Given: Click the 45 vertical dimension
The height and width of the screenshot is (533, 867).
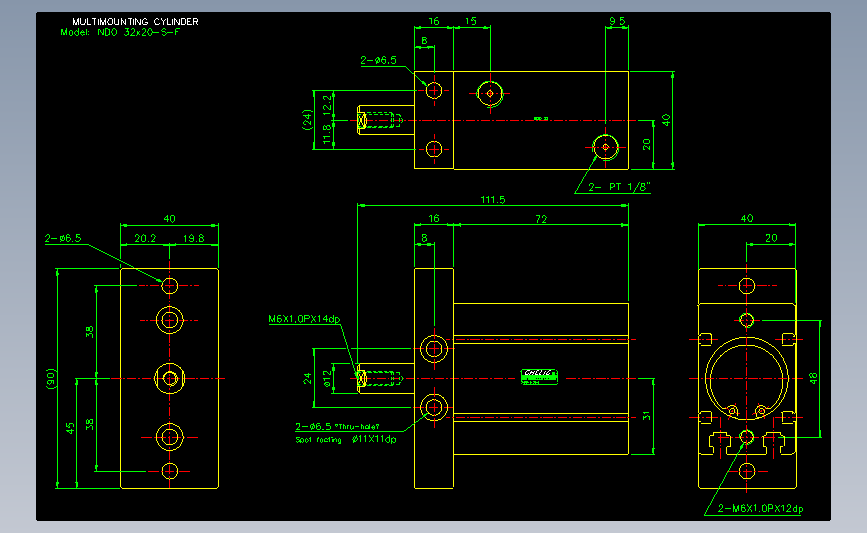Looking at the screenshot, I should point(70,428).
